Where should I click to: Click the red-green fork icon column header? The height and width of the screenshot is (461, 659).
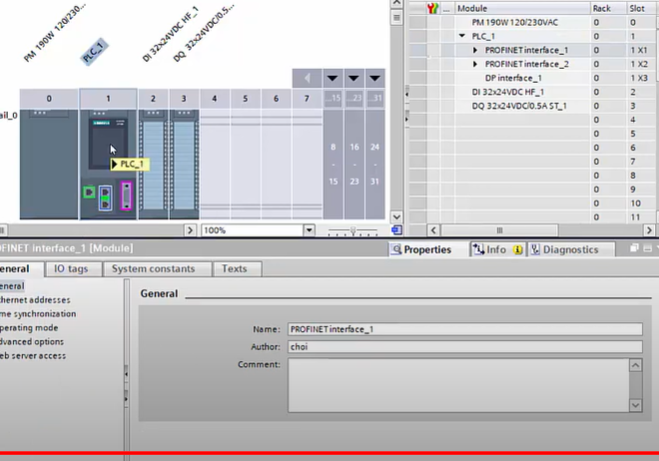[432, 8]
